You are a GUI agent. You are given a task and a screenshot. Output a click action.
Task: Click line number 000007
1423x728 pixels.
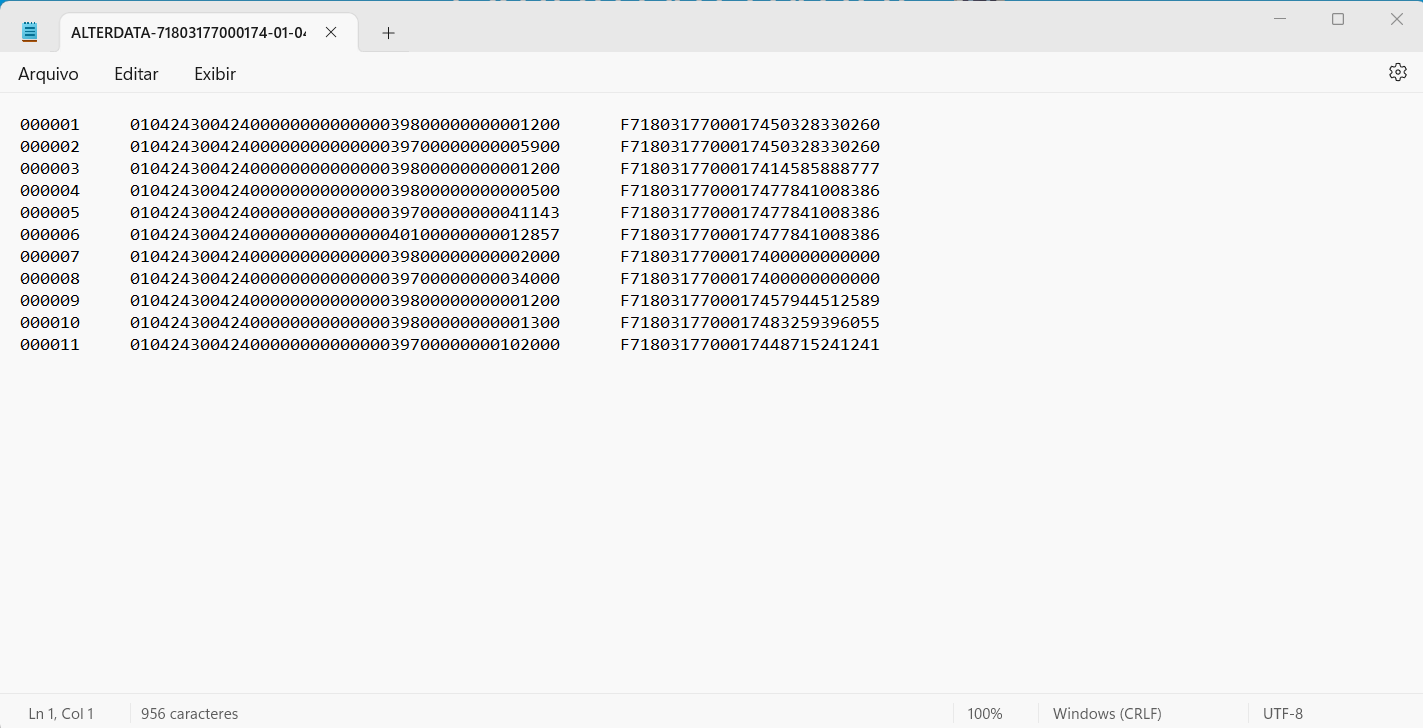click(50, 257)
